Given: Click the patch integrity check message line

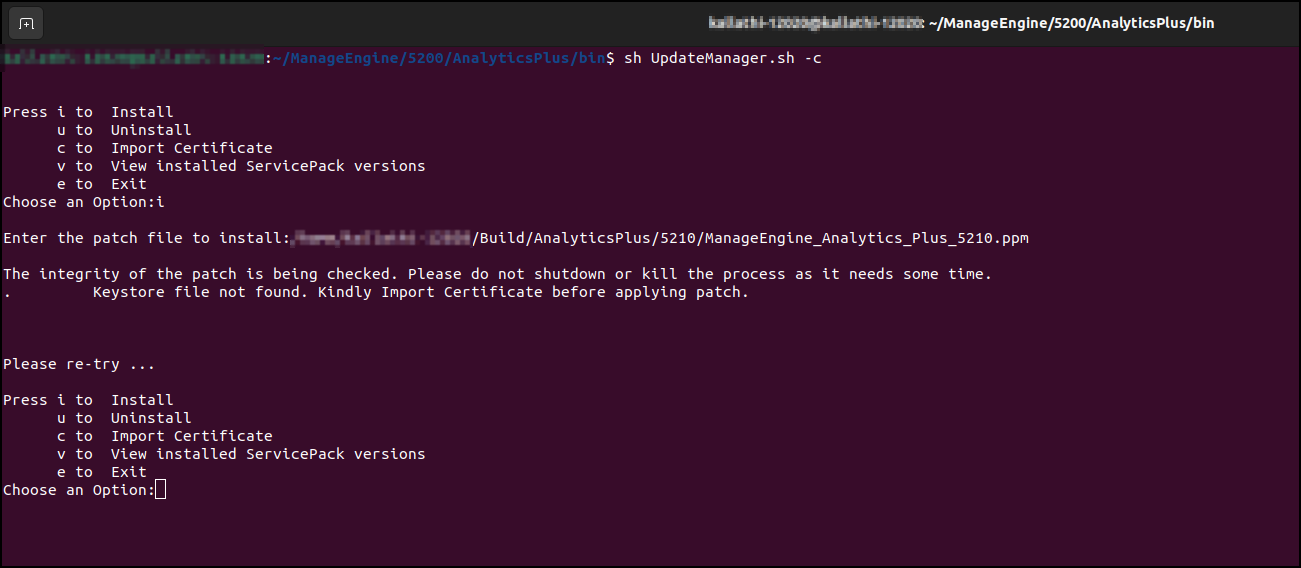Looking at the screenshot, I should (x=497, y=274).
